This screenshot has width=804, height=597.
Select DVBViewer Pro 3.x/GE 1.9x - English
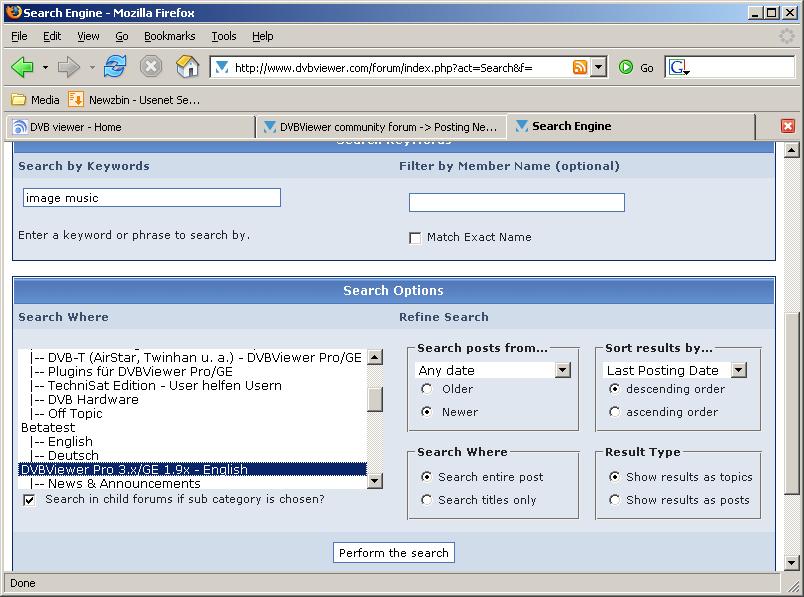pos(193,469)
